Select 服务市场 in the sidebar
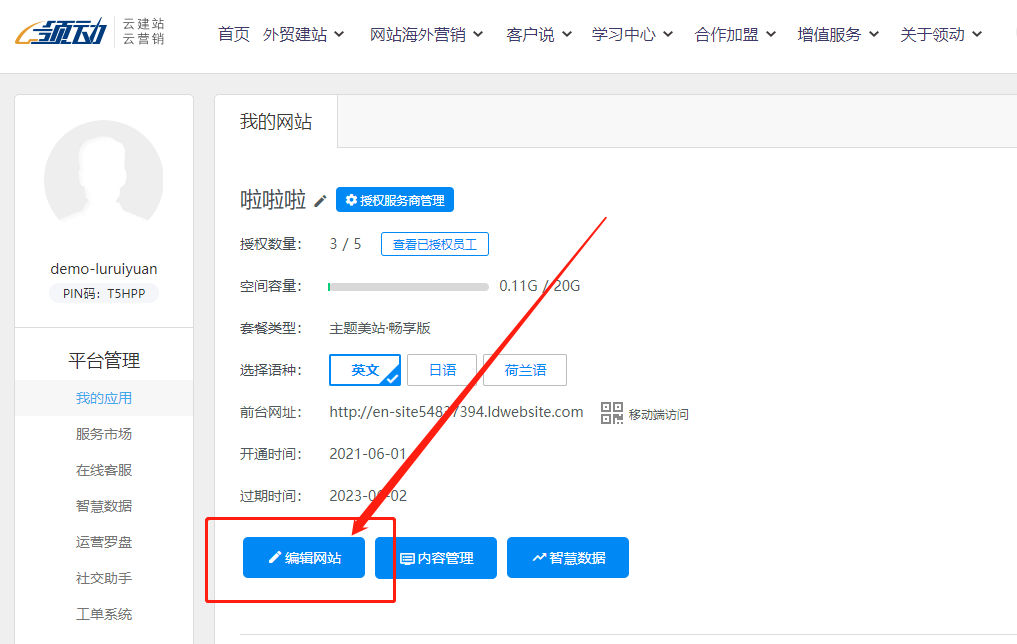The height and width of the screenshot is (644, 1017). click(x=104, y=434)
